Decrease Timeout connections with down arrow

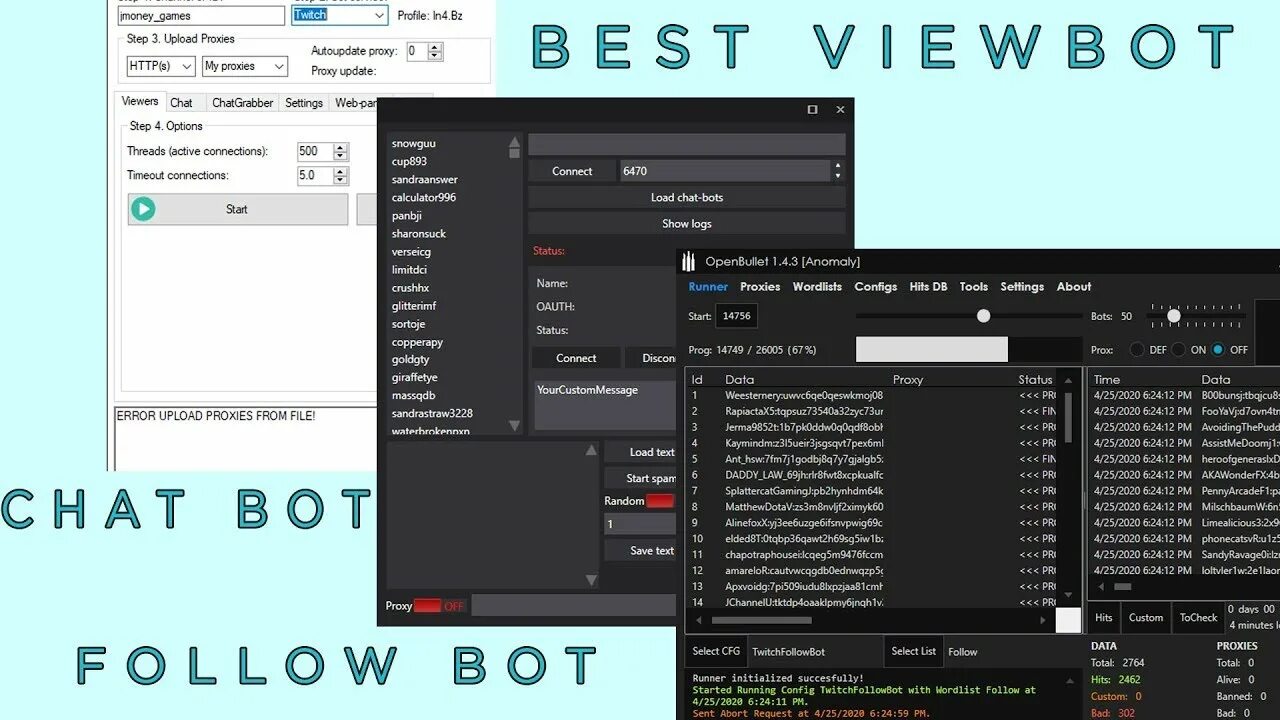[340, 180]
